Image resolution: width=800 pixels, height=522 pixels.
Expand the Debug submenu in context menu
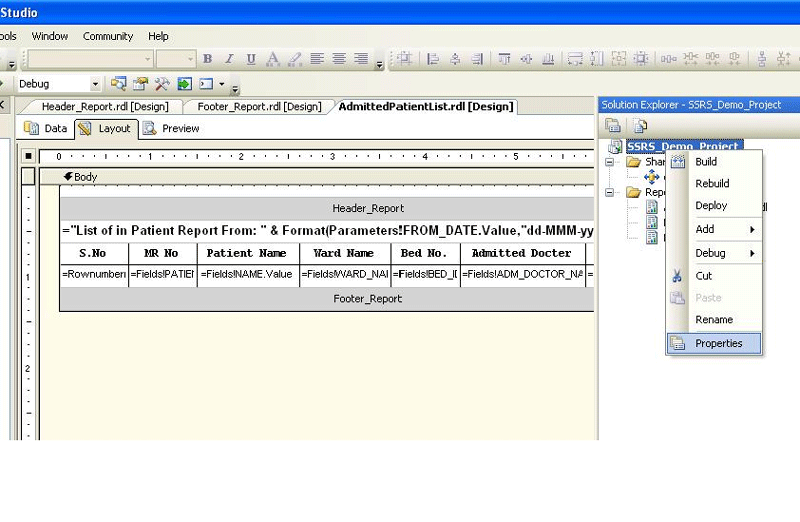(714, 253)
